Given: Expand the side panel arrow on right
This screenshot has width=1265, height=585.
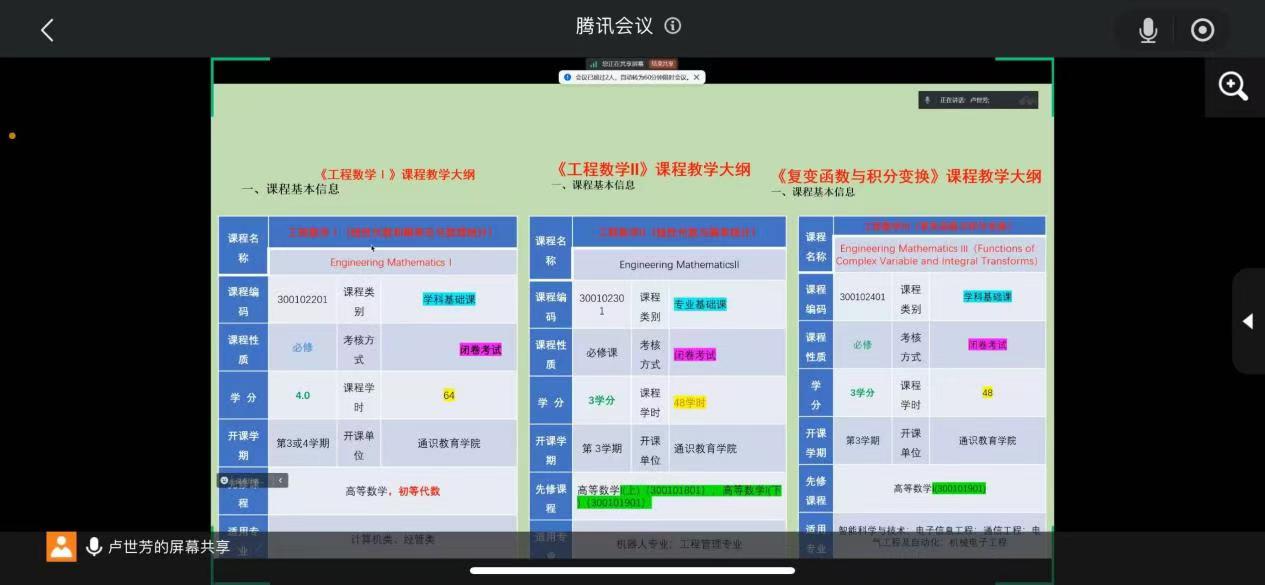Looking at the screenshot, I should click(1247, 321).
